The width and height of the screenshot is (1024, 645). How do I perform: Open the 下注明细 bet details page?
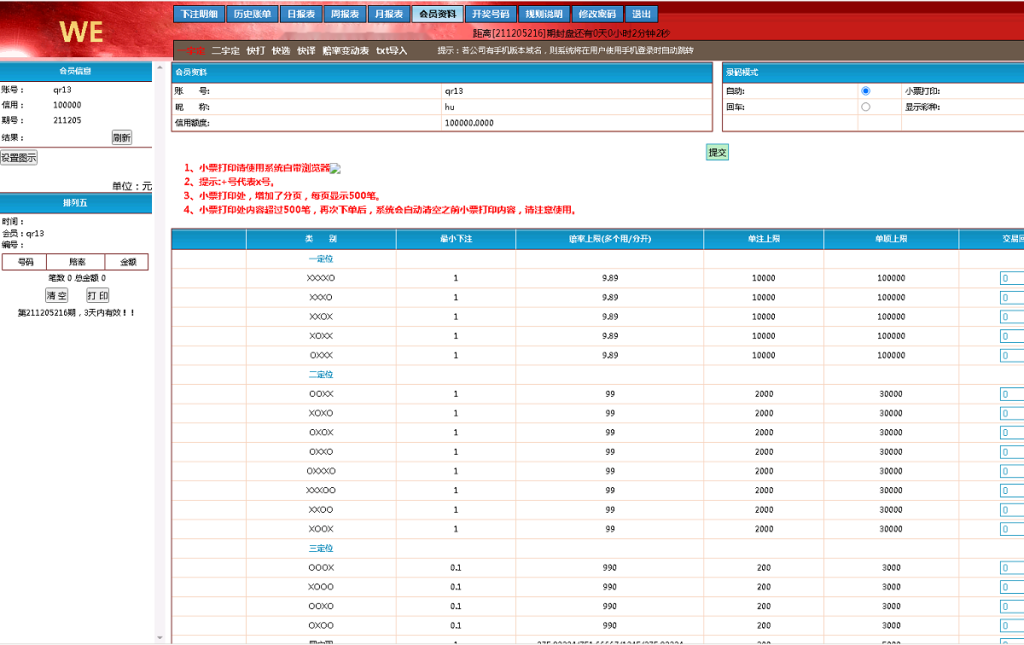point(200,13)
